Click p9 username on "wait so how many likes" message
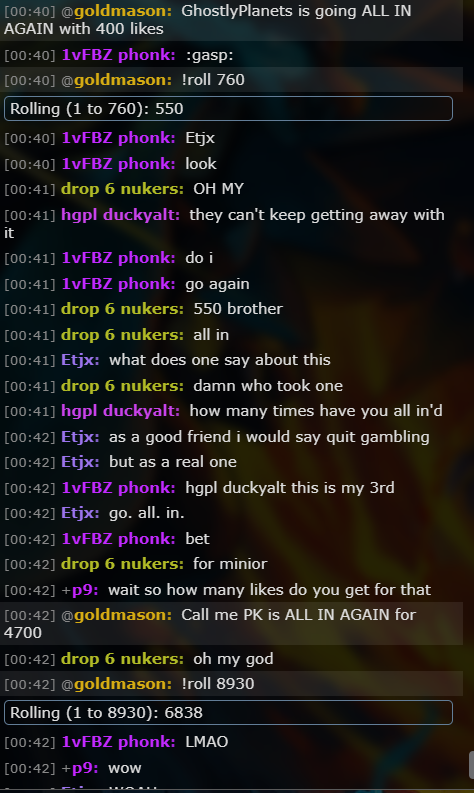This screenshot has height=793, width=474. pyautogui.click(x=84, y=590)
